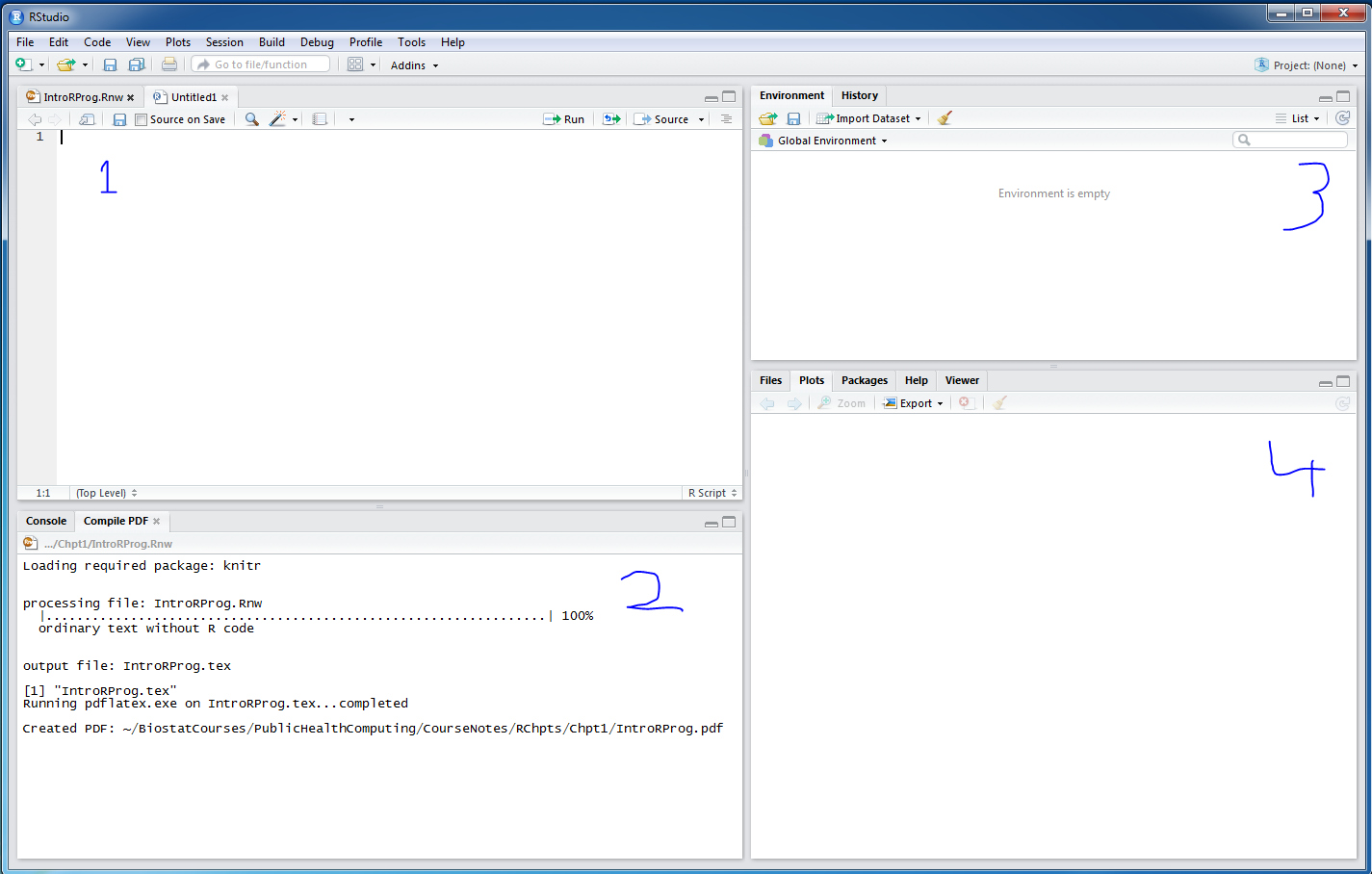This screenshot has width=1372, height=874.
Task: Click the Go to file/function search field
Action: pyautogui.click(x=262, y=64)
